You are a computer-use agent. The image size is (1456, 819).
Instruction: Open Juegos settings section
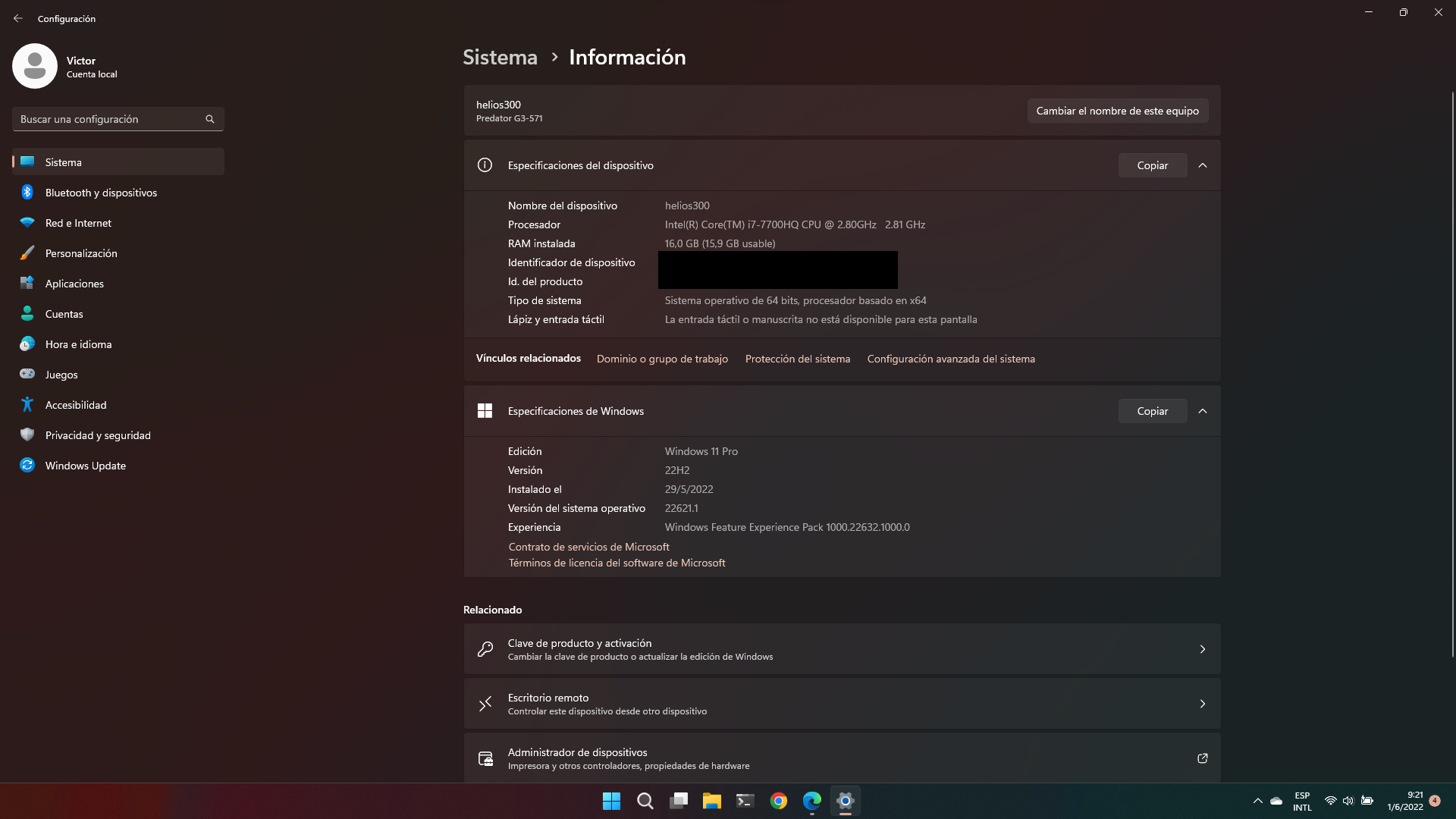click(61, 375)
